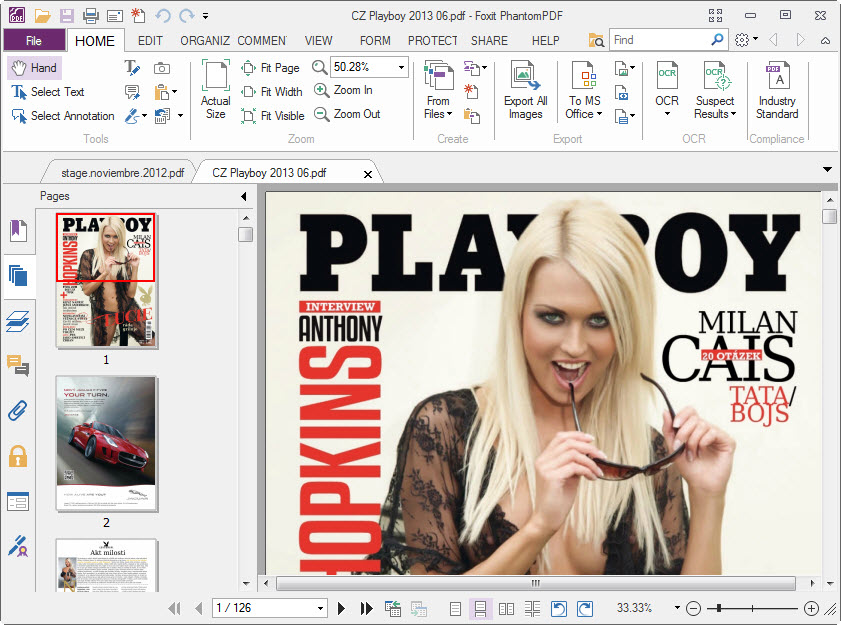Select the Hand tool
Image resolution: width=841 pixels, height=625 pixels.
[x=34, y=68]
